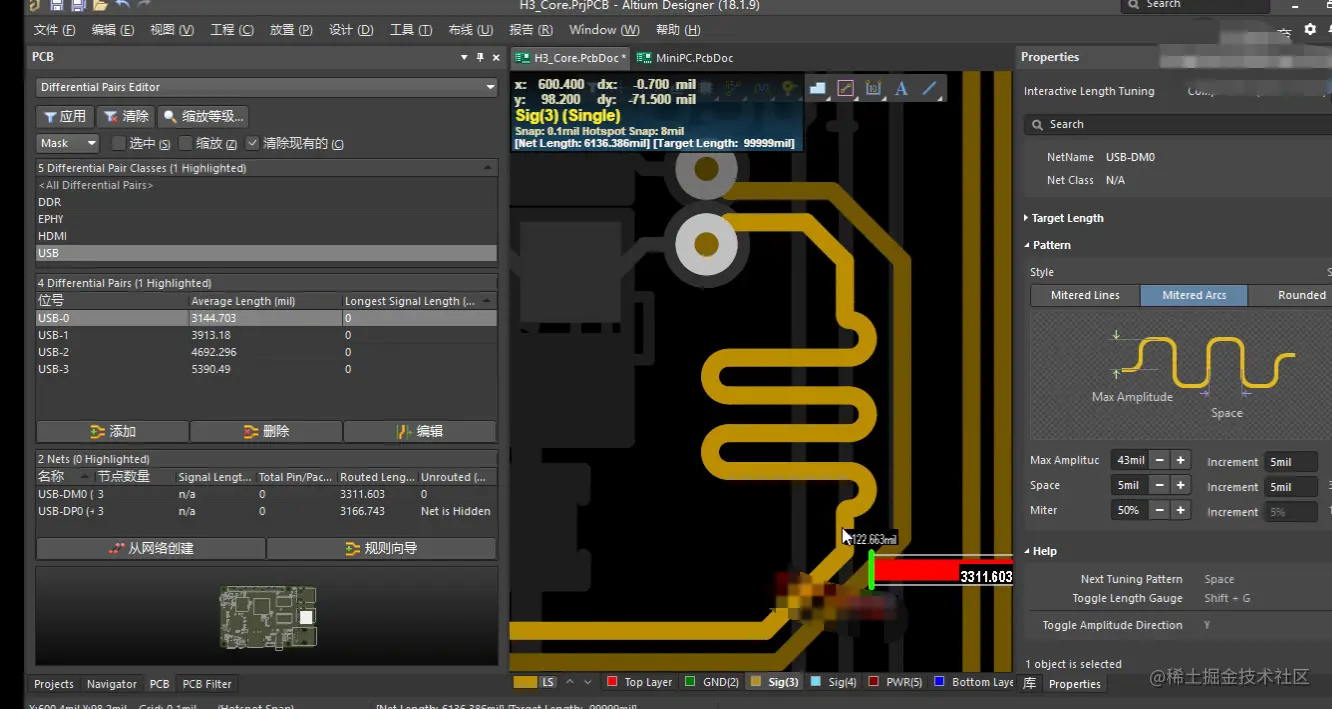The image size is (1332, 709).
Task: Click the 清除 (Clear) button
Action: [126, 117]
